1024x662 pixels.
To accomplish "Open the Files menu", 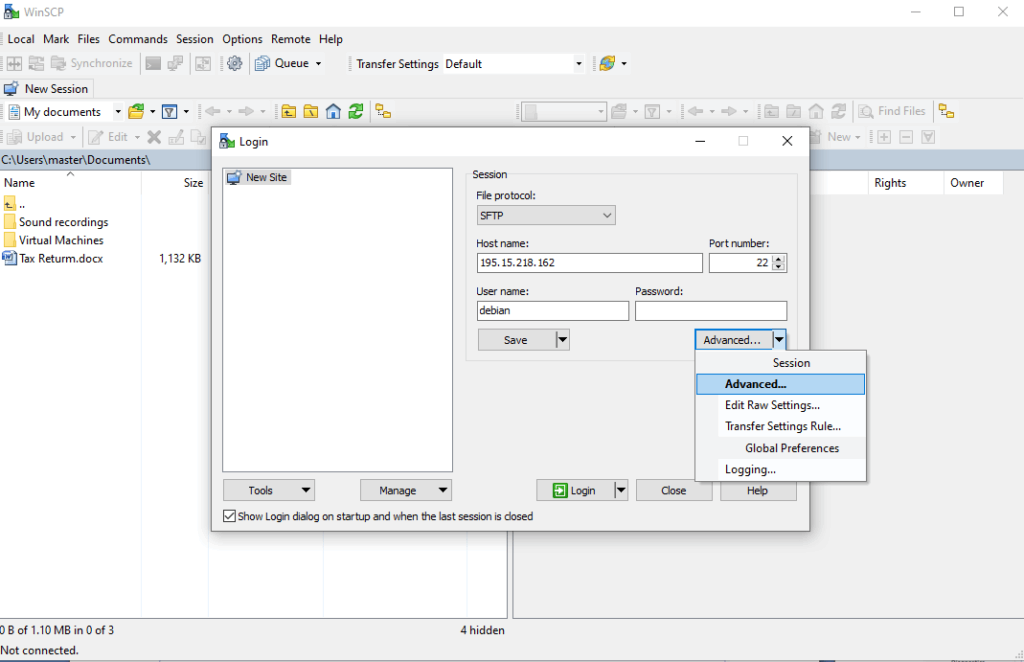I will click(x=88, y=39).
